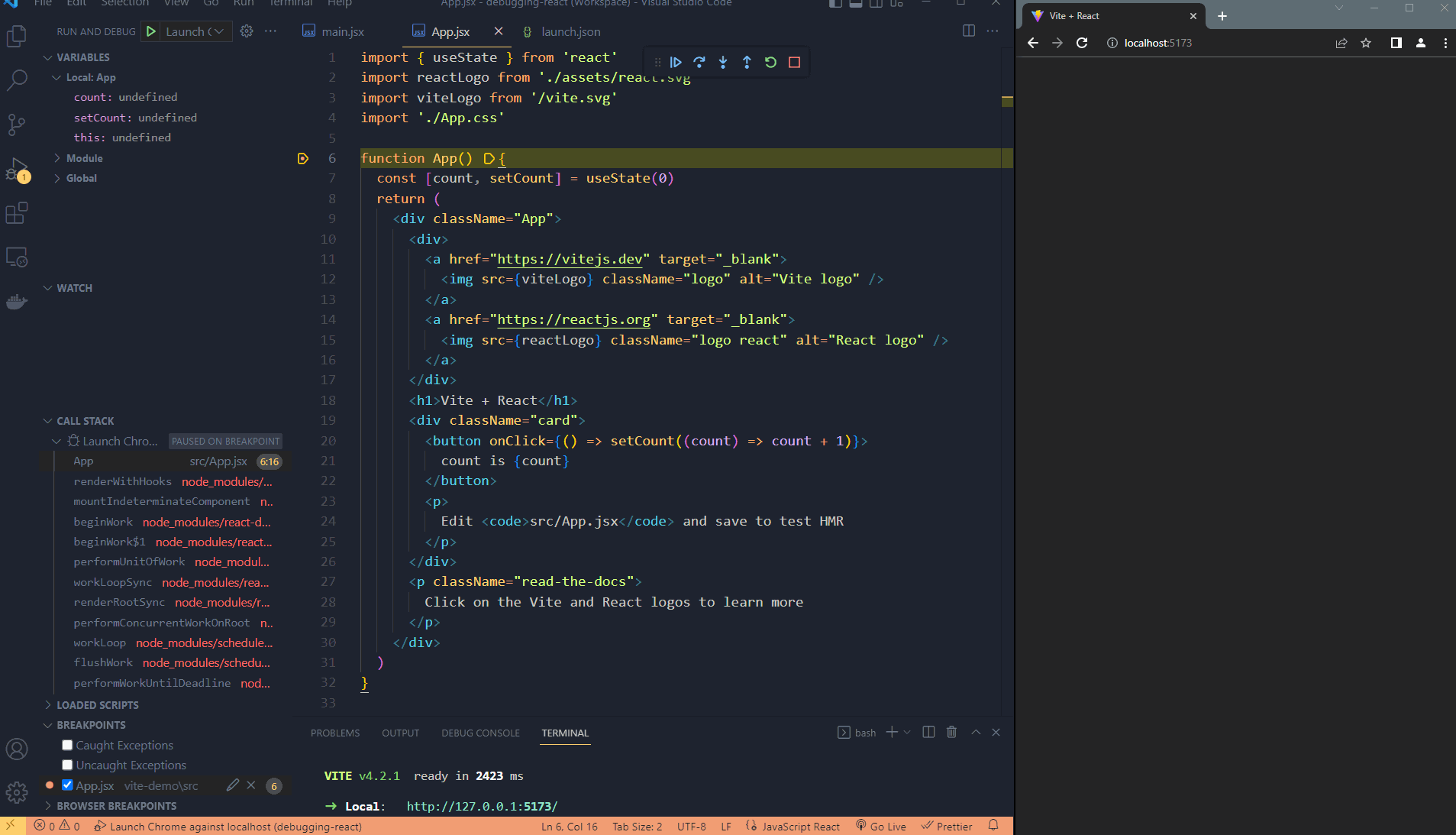Maximize the terminal panel size

tap(976, 732)
